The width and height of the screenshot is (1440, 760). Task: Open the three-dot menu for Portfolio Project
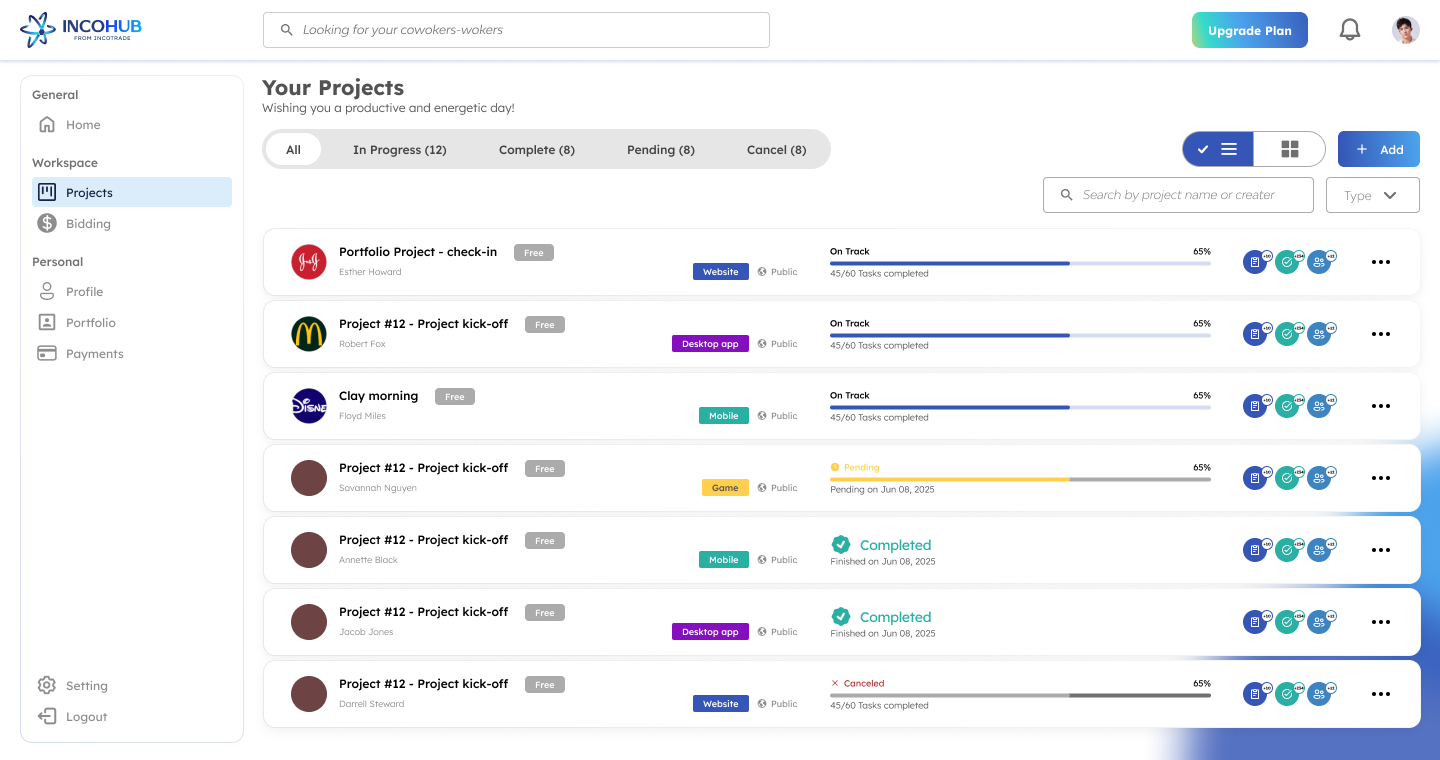(1381, 262)
